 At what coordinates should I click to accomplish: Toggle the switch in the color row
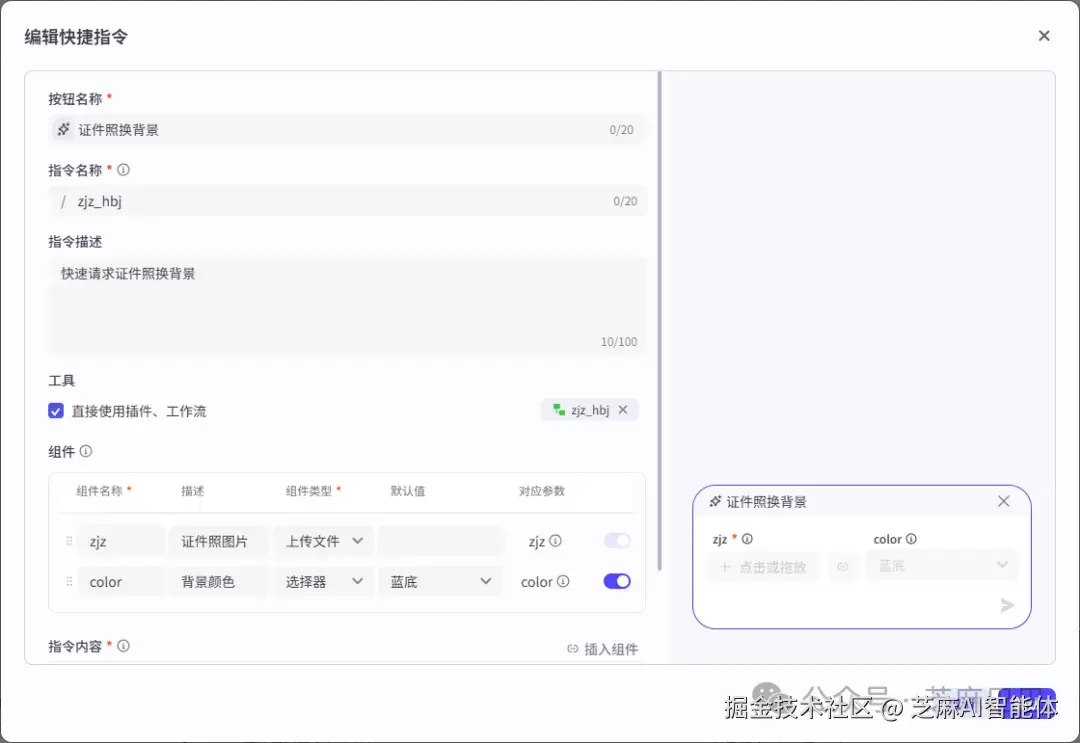click(616, 581)
